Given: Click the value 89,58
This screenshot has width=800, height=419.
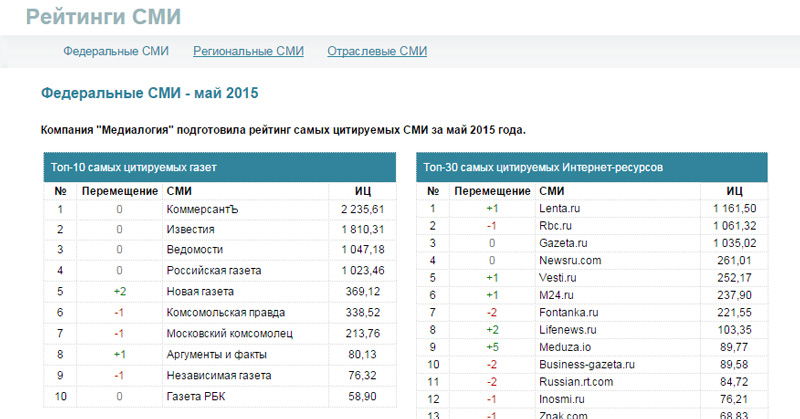Looking at the screenshot, I should click(734, 365).
